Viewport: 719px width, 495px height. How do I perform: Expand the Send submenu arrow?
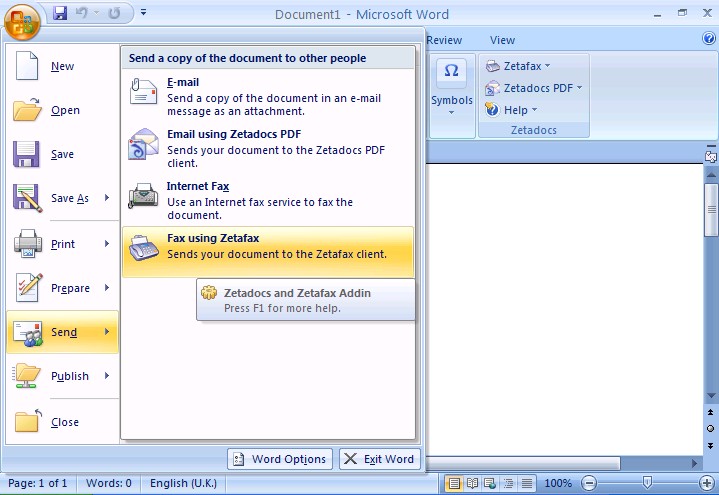click(x=107, y=332)
